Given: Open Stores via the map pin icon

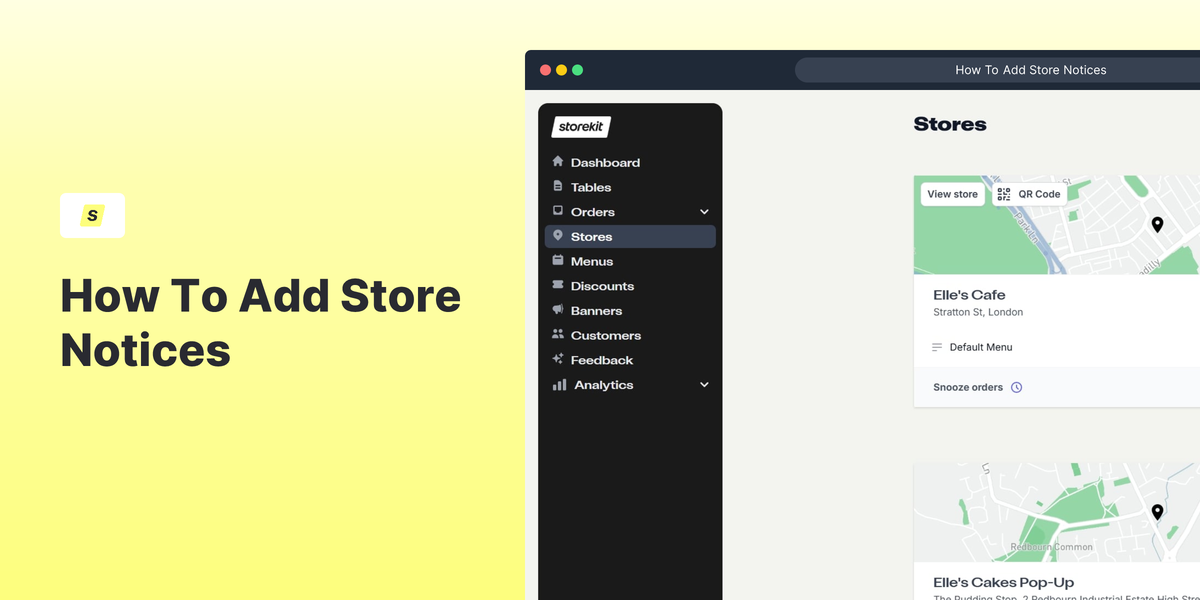Looking at the screenshot, I should coord(559,236).
